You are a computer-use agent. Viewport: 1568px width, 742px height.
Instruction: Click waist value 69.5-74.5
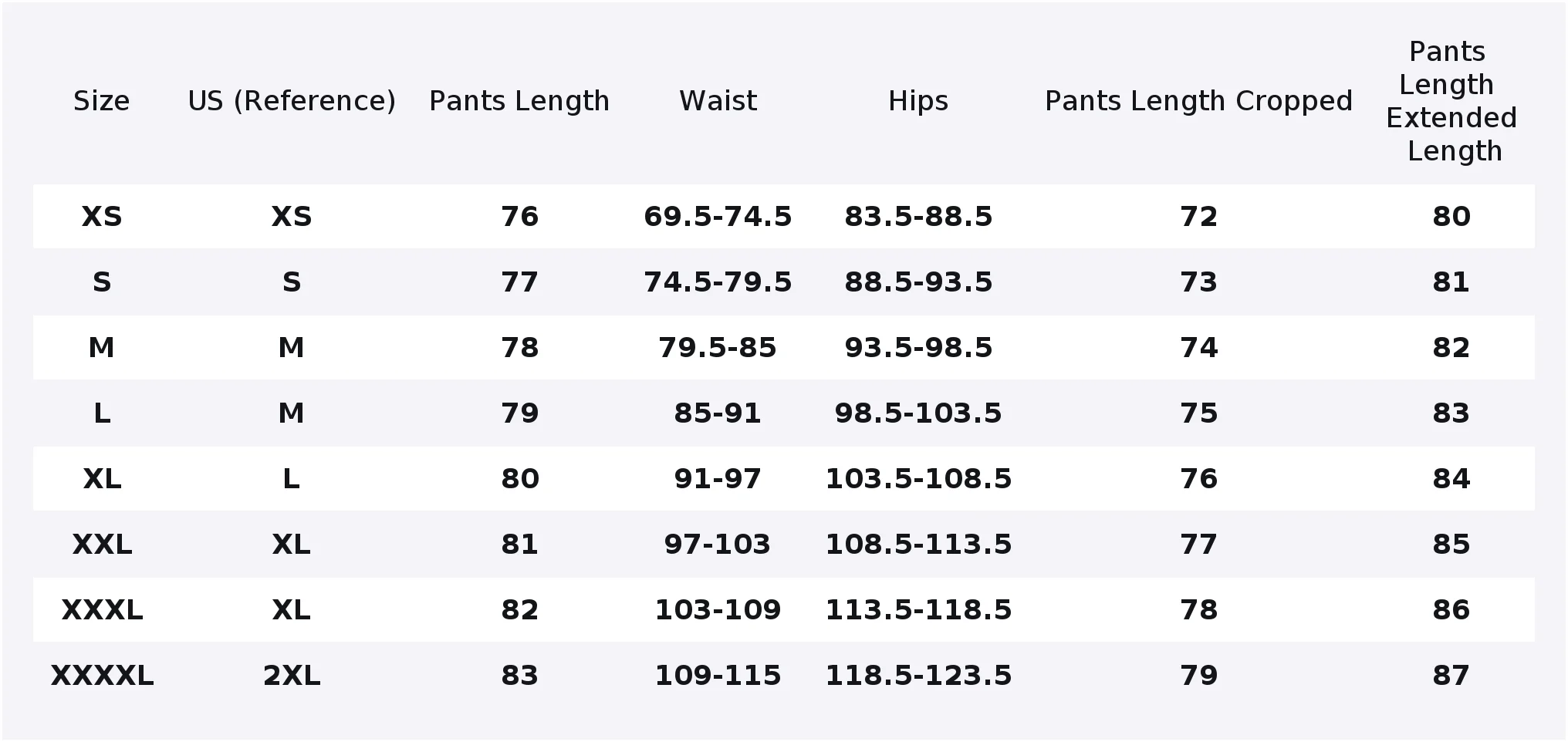tap(718, 217)
